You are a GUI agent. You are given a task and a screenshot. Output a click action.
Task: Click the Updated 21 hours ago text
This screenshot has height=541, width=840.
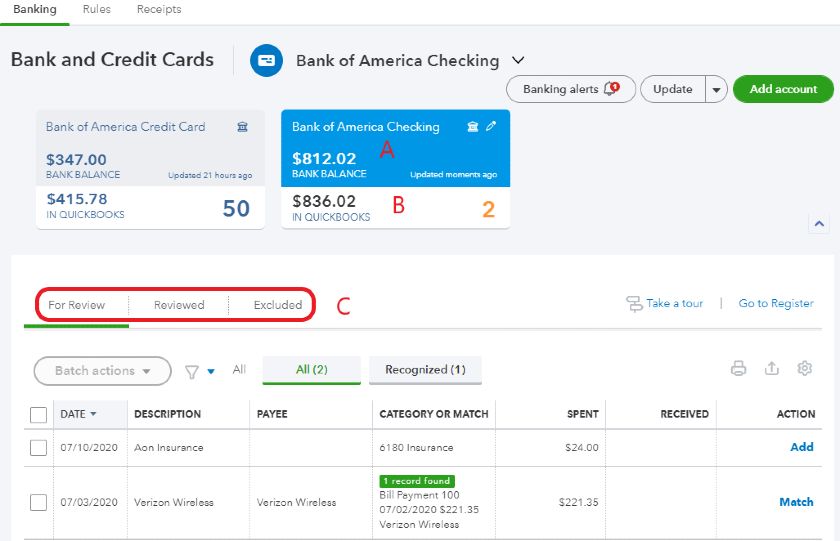(x=210, y=175)
